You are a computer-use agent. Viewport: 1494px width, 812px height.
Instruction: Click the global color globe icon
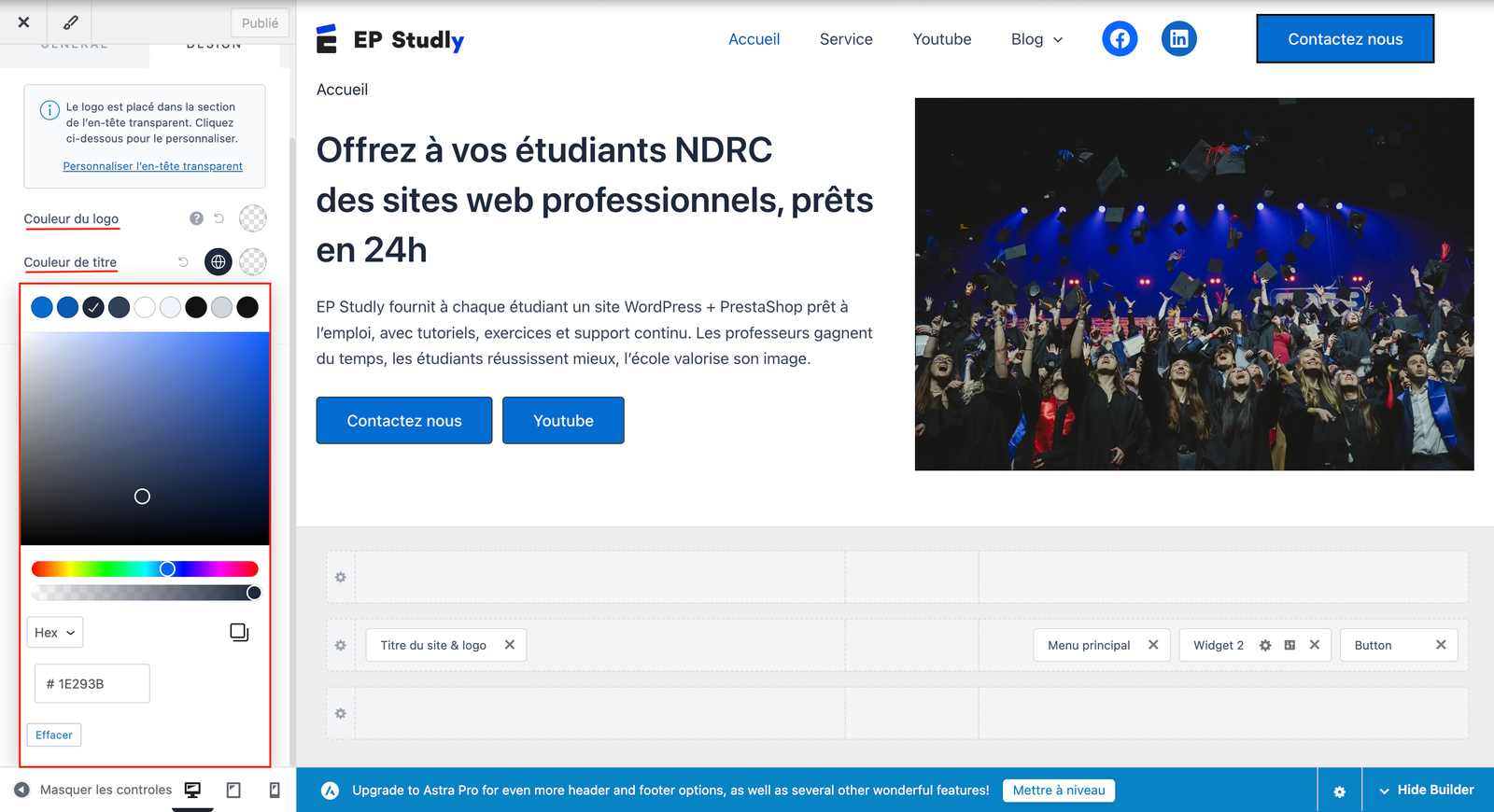click(x=218, y=262)
